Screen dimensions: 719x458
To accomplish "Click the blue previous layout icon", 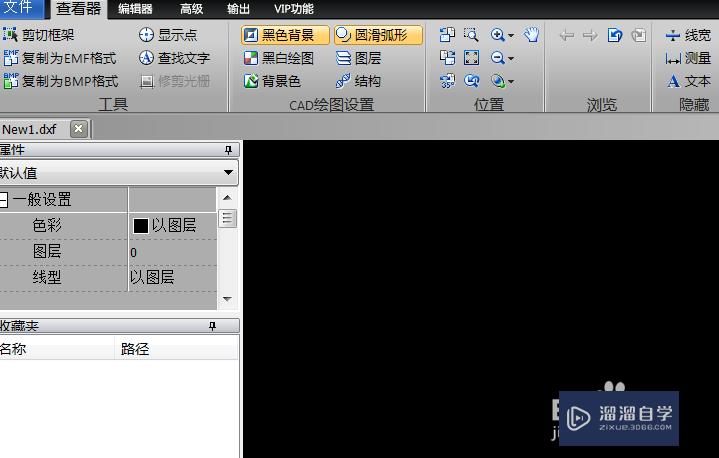I will (615, 35).
